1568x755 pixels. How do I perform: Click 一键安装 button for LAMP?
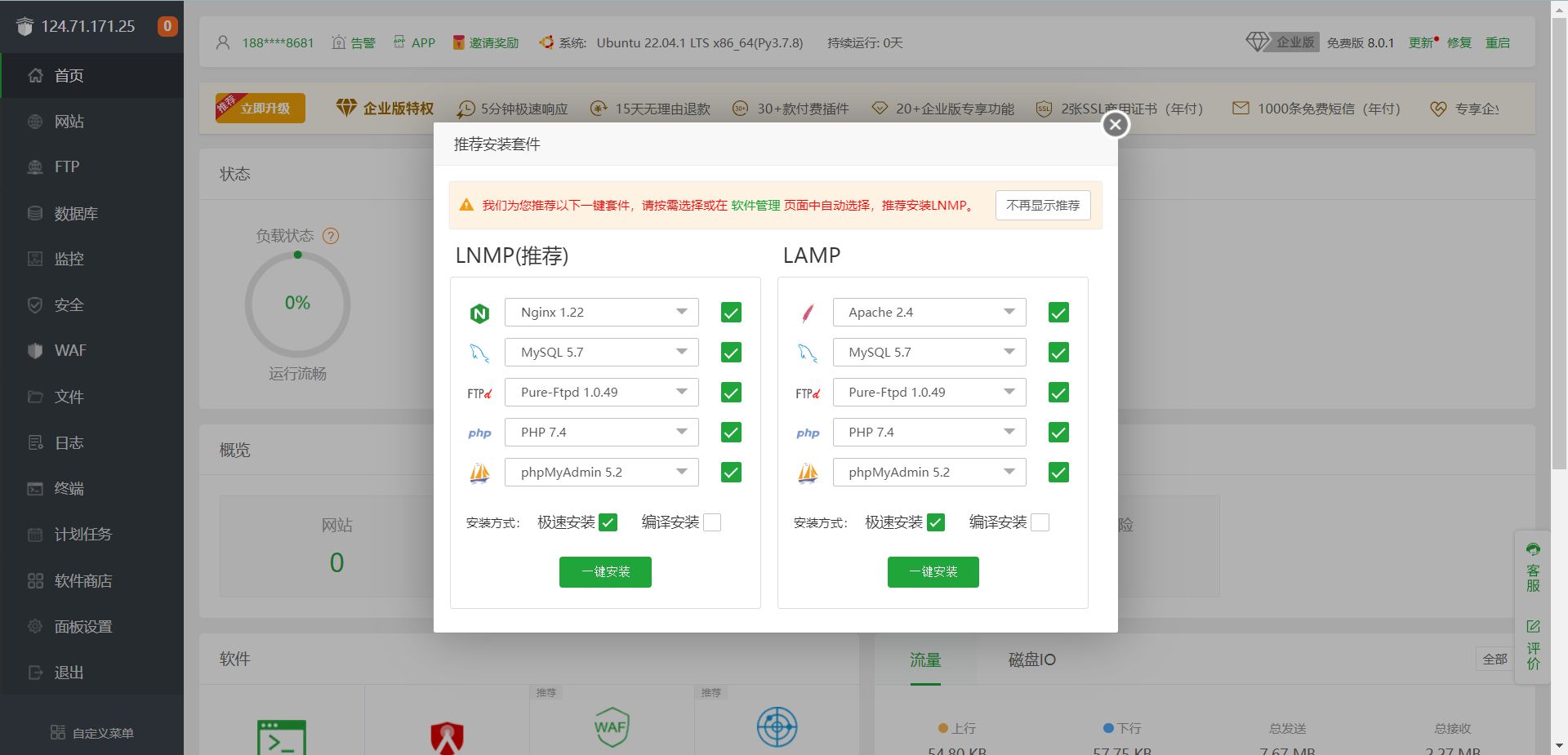pos(933,572)
